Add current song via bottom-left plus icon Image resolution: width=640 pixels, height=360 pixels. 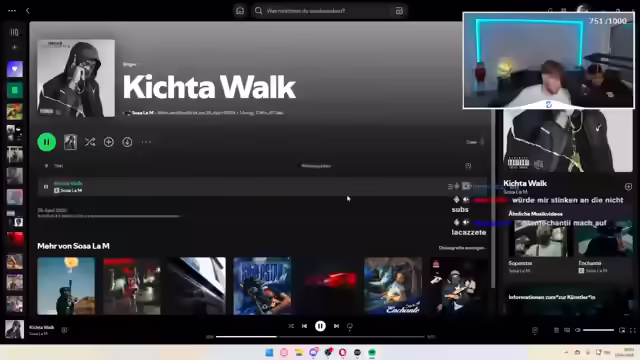coord(64,330)
